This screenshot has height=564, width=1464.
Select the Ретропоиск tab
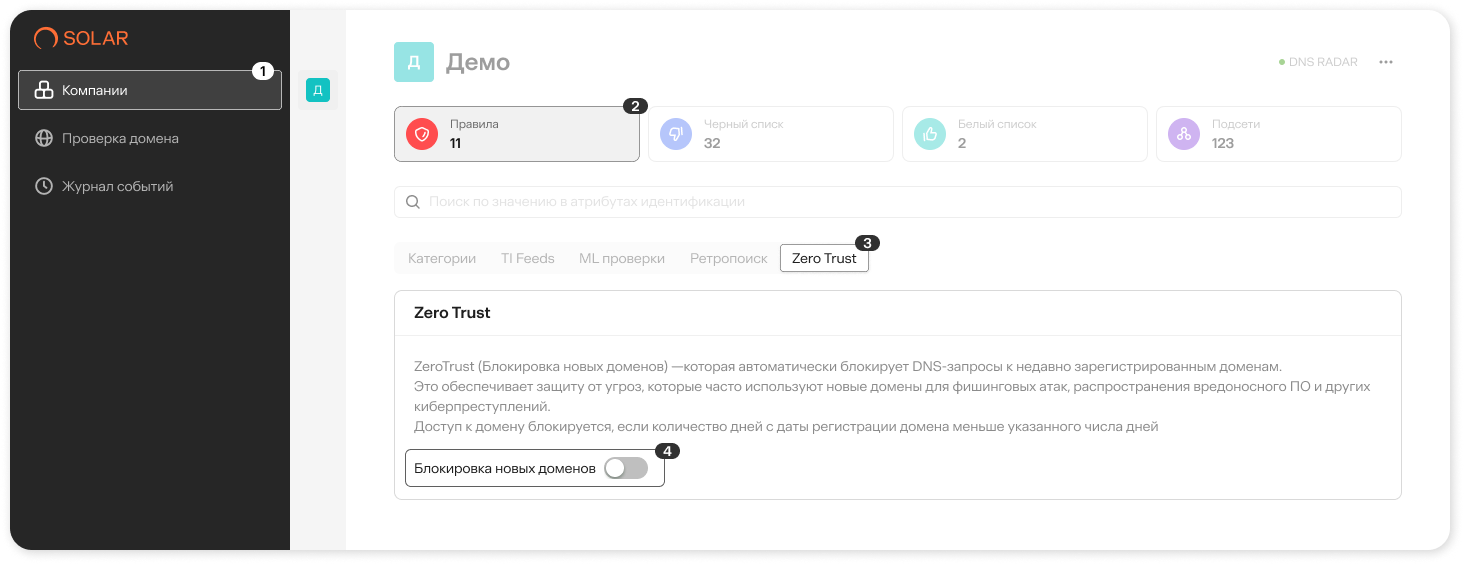[729, 258]
